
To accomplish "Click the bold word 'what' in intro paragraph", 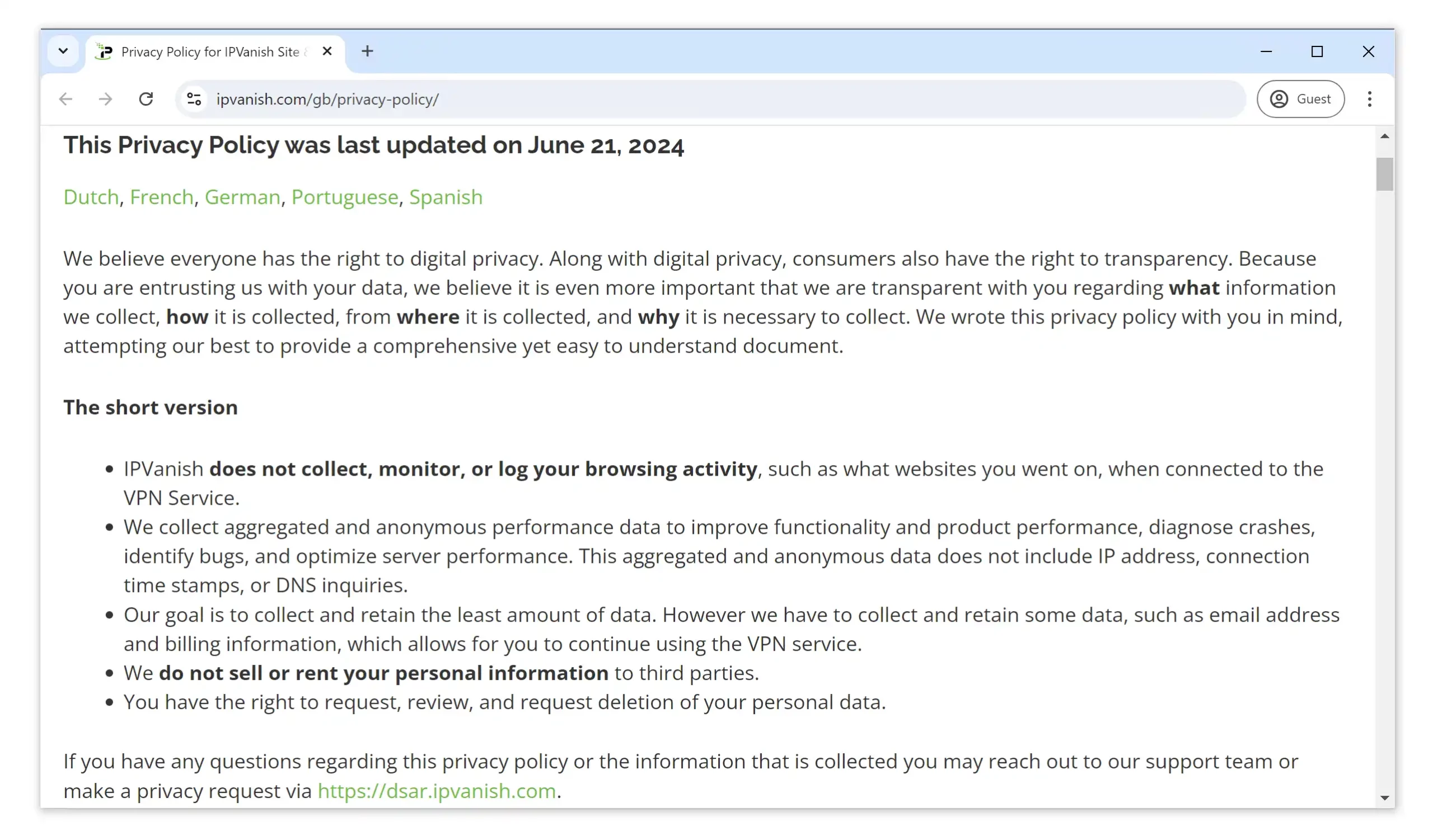I will [x=1193, y=288].
